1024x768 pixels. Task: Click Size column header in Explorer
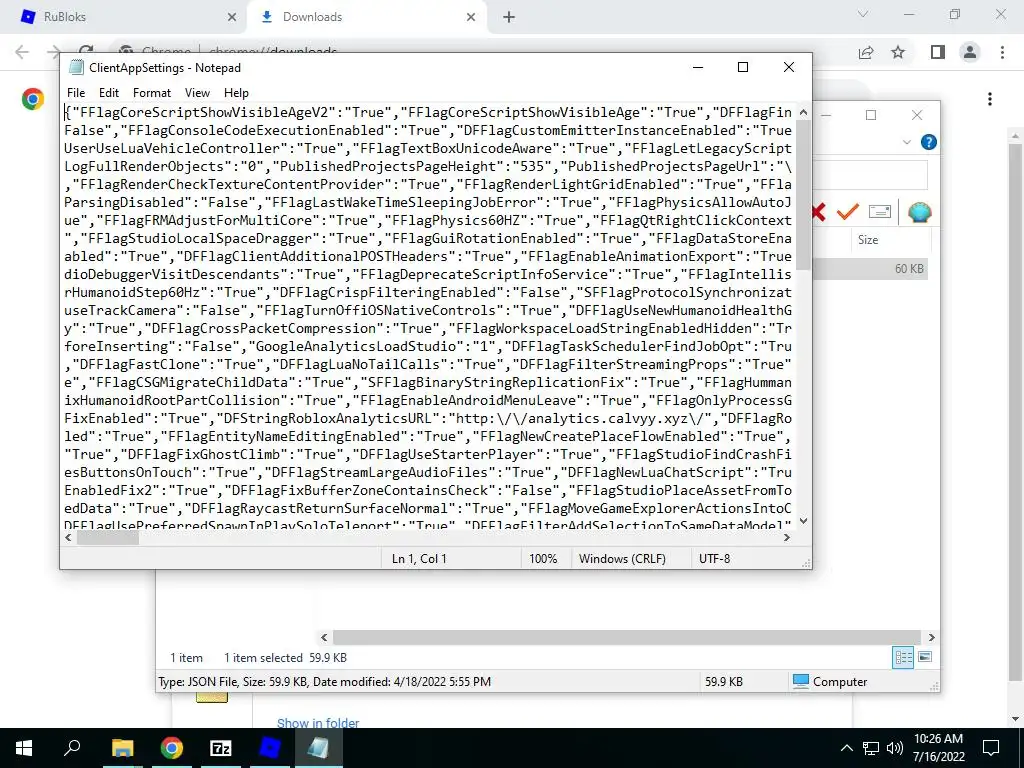[868, 240]
